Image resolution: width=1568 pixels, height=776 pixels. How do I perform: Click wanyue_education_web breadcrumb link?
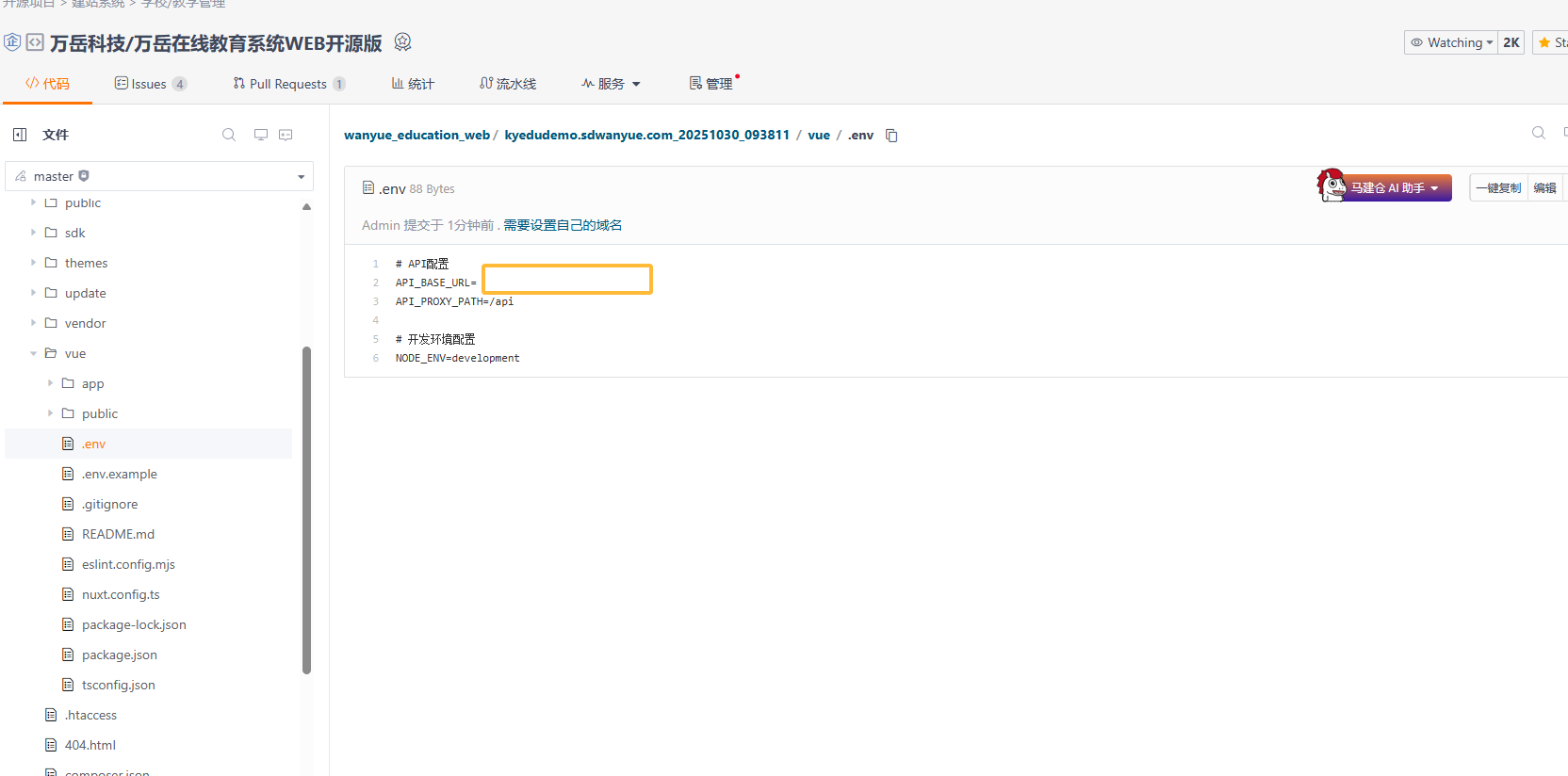[x=416, y=135]
